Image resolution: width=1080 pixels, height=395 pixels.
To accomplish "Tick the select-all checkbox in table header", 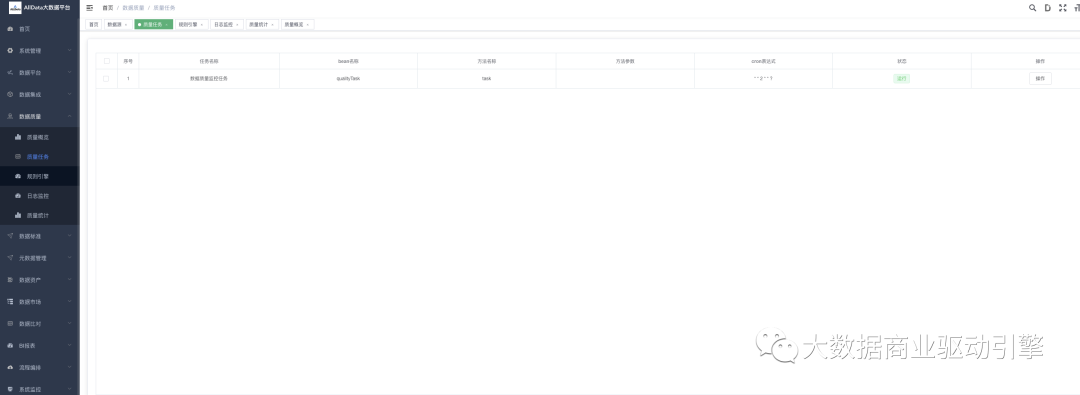I will (x=106, y=61).
